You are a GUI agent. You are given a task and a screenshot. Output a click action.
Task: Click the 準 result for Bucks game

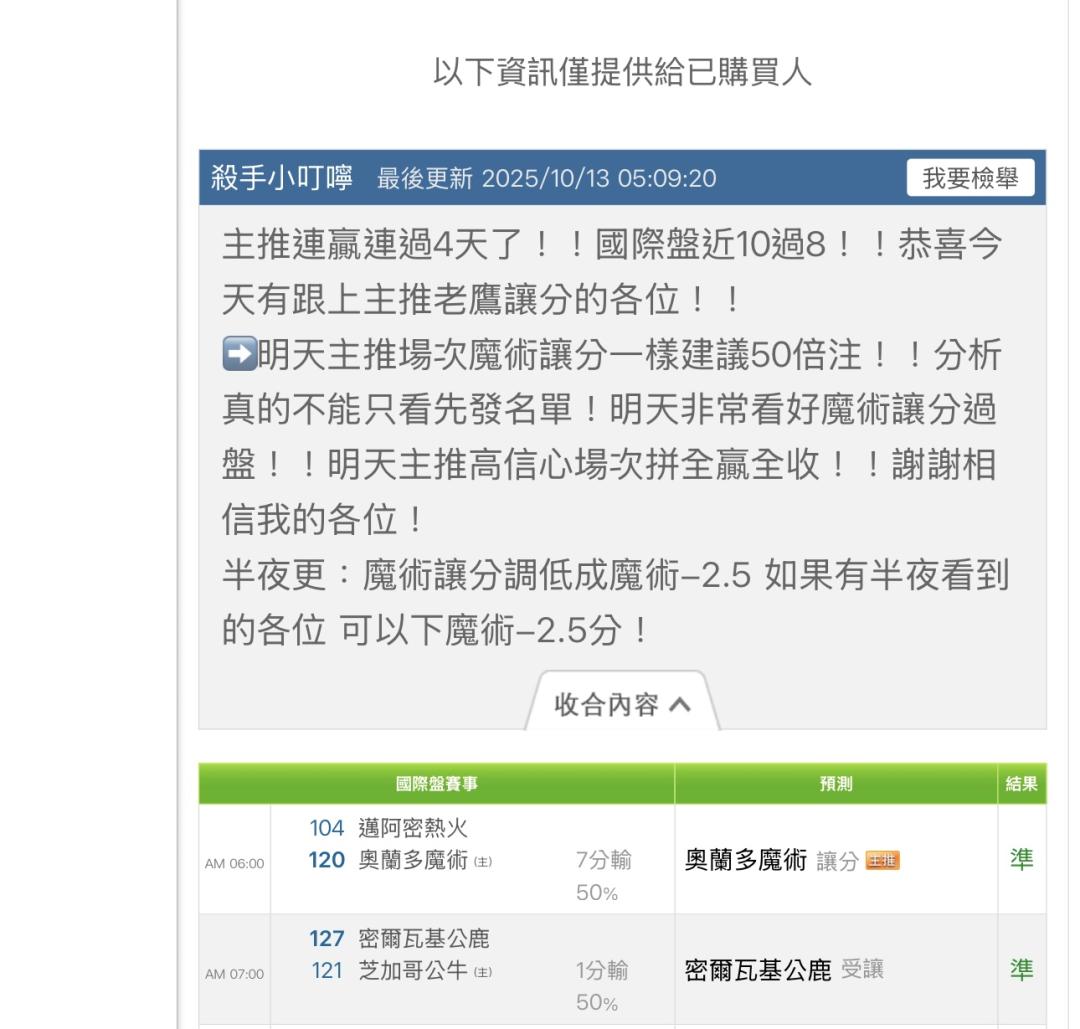click(x=1021, y=970)
